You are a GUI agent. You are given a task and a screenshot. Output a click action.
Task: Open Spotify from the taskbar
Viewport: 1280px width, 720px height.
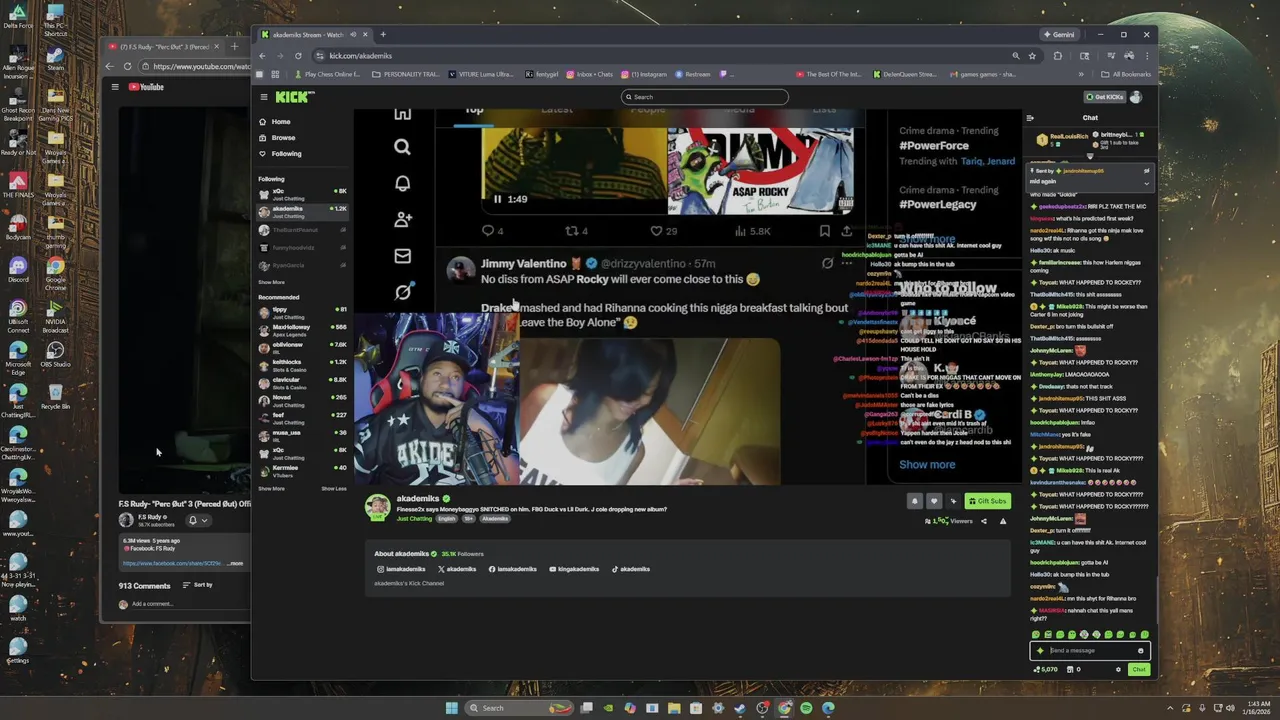coord(806,708)
